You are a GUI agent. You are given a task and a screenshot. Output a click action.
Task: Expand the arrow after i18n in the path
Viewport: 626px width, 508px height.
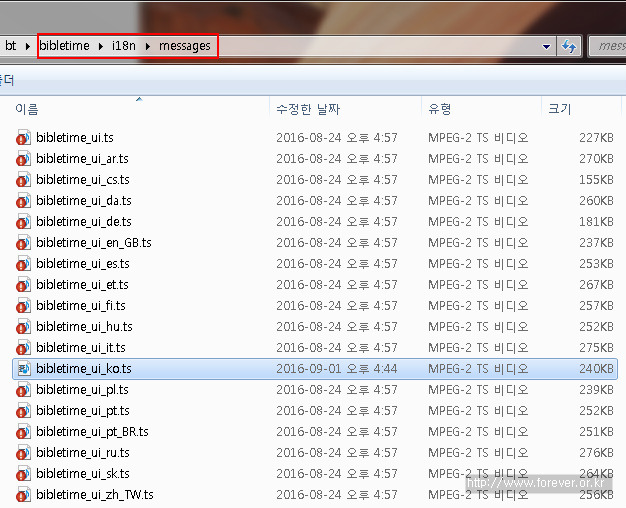point(148,46)
